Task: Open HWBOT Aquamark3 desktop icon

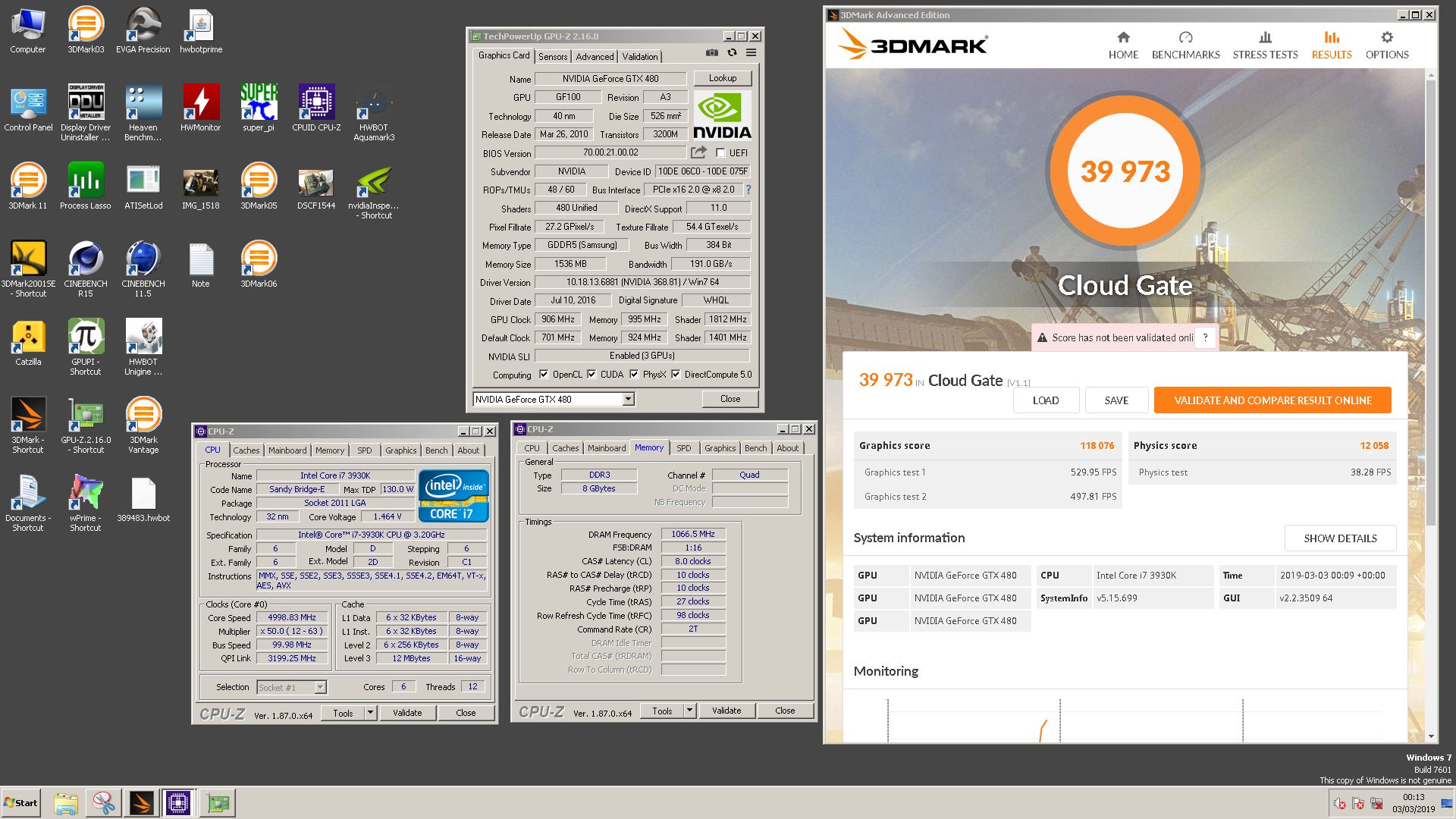Action: click(x=374, y=111)
